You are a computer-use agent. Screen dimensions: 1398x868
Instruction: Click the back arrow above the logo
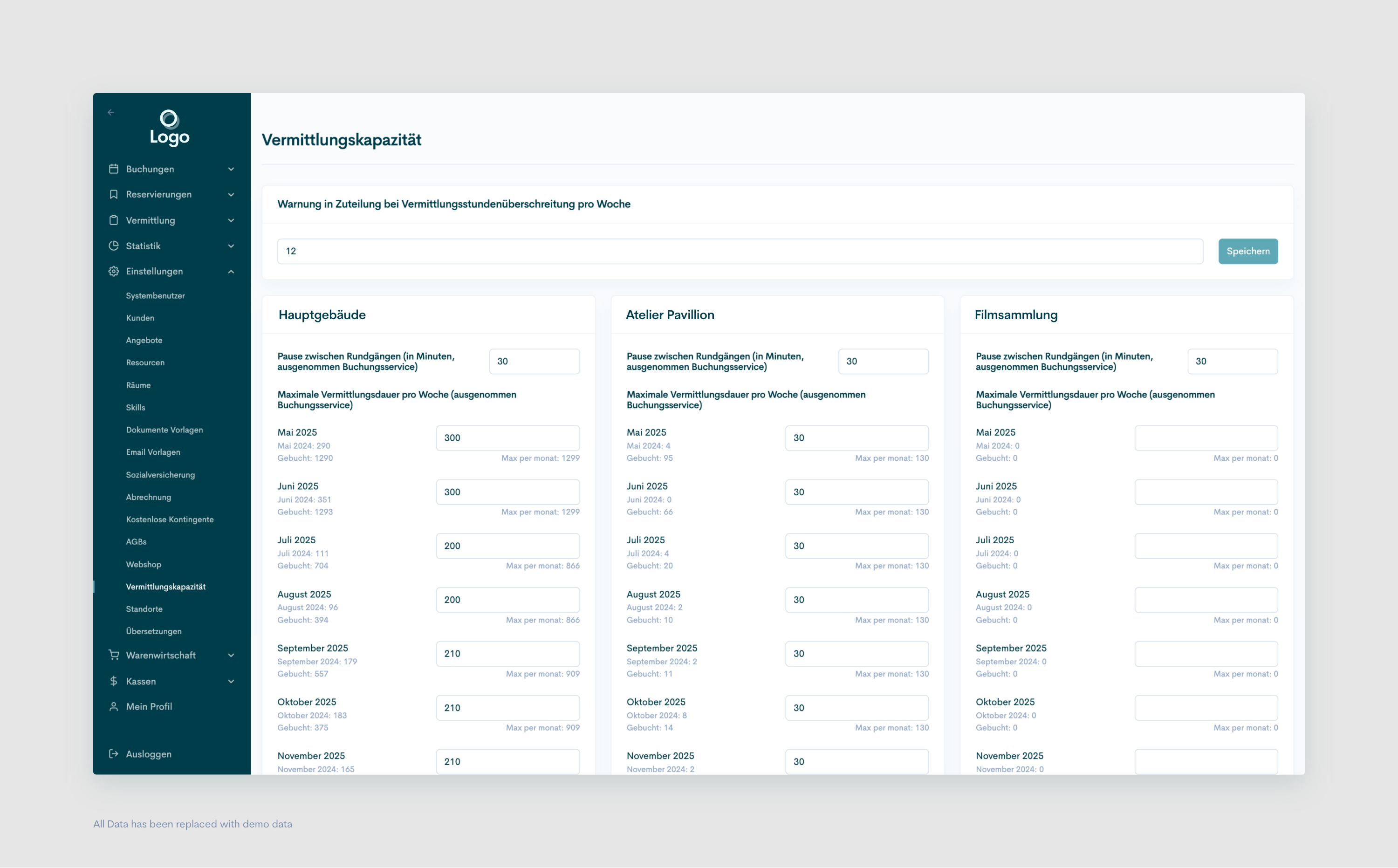tap(111, 113)
